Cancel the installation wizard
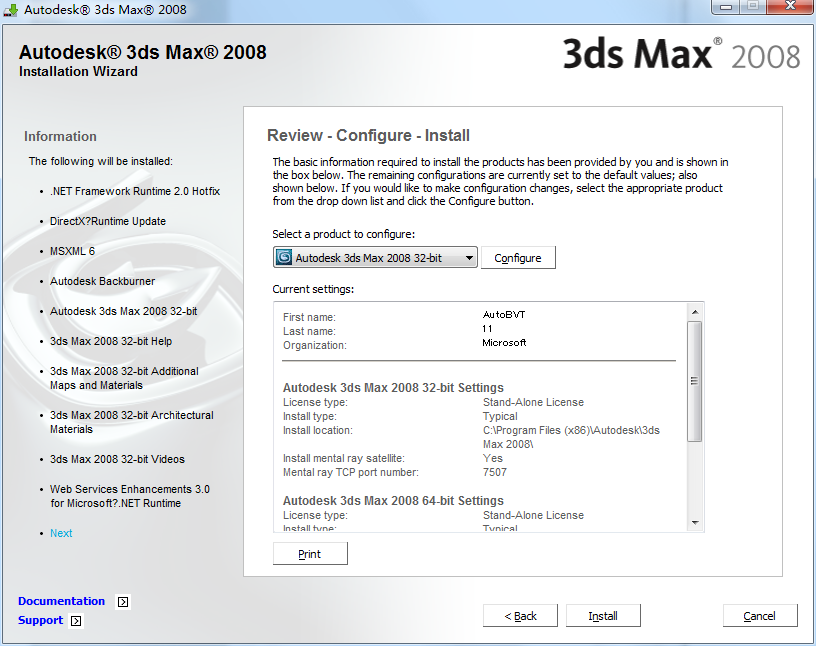 pos(759,616)
